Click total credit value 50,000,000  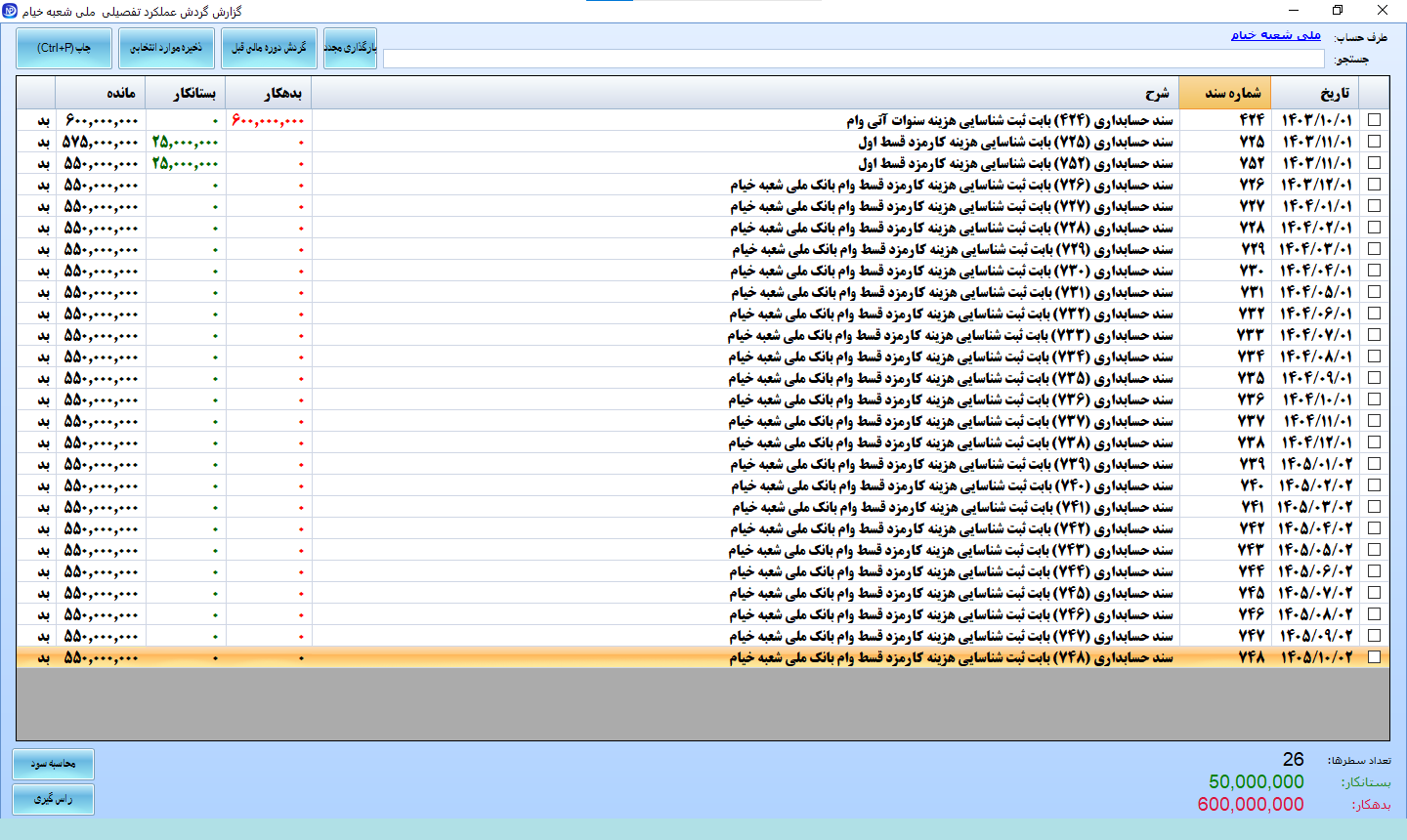coord(1256,781)
